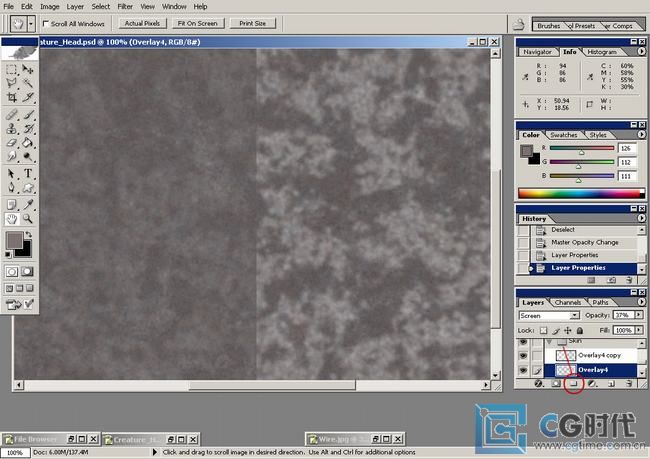Open the Filter menu
Image resolution: width=650 pixels, height=459 pixels.
click(125, 7)
